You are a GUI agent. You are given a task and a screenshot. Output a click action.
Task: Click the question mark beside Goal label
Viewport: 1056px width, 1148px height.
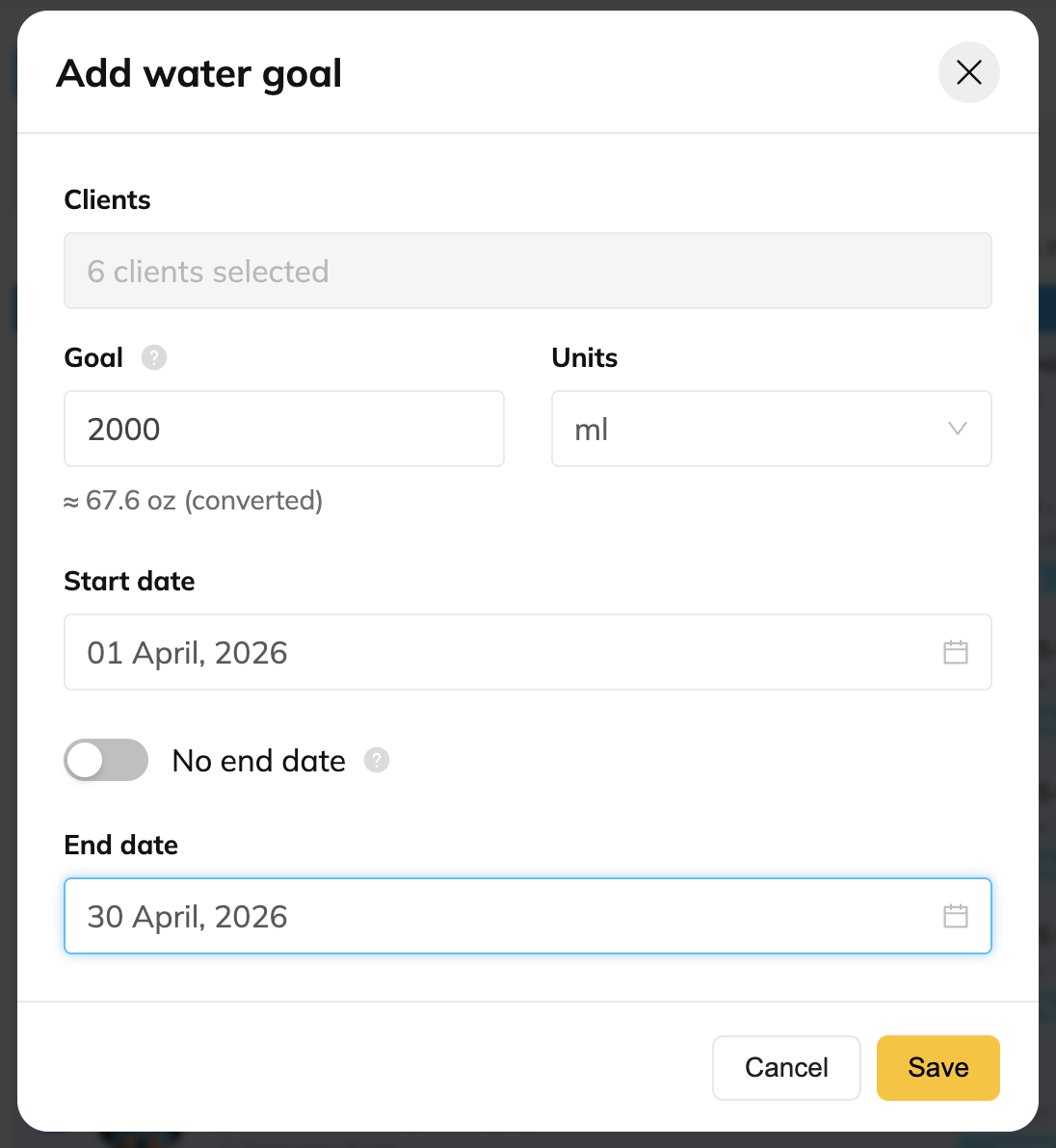click(153, 357)
